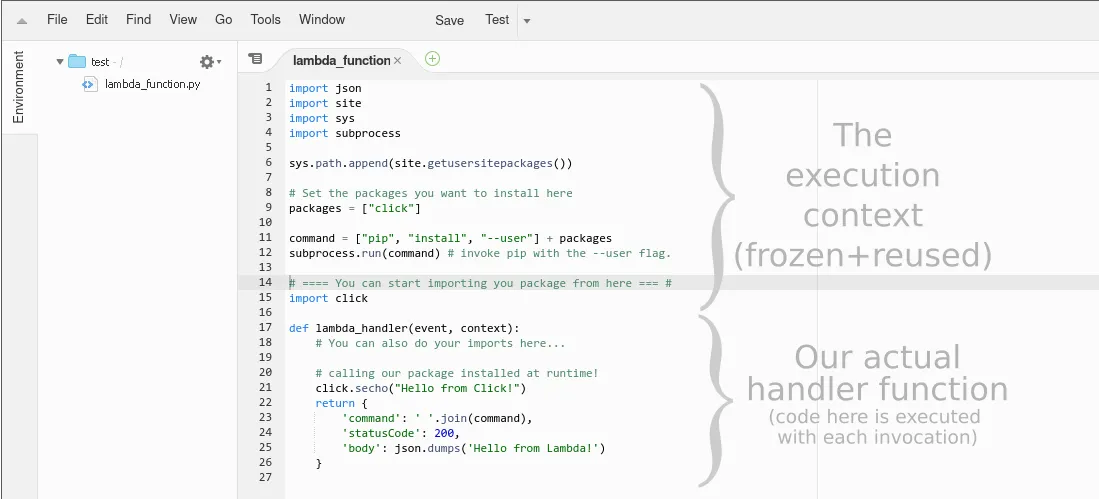Open the Tools menu
Screen dimensions: 1099x499
click(x=265, y=19)
